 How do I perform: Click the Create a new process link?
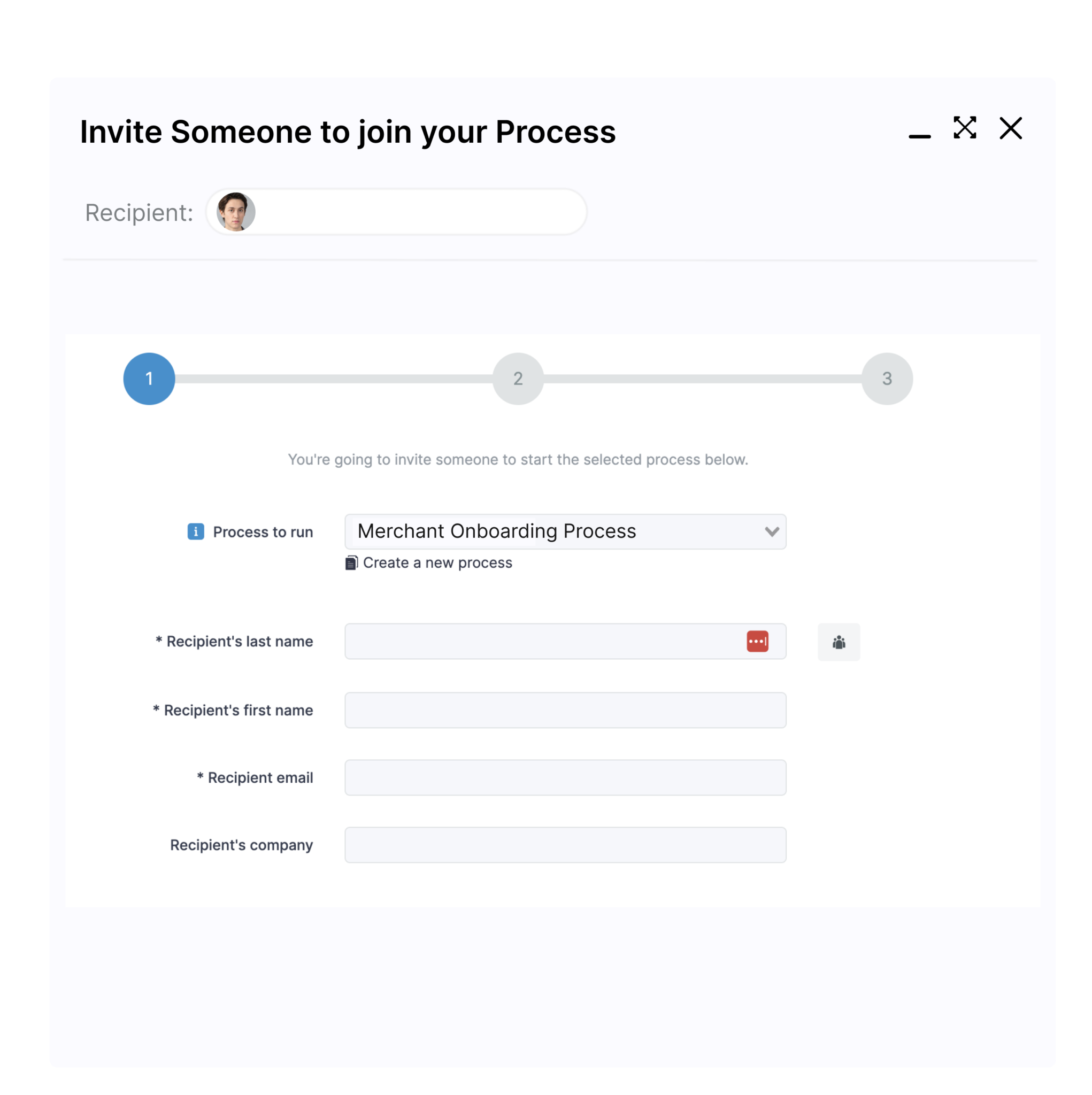(437, 562)
